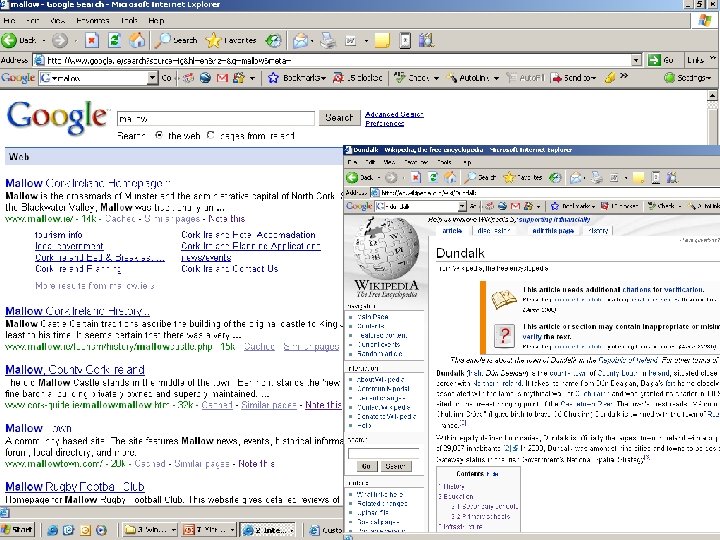Go Back in the Google search window
The width and height of the screenshot is (720, 540).
coord(19,40)
